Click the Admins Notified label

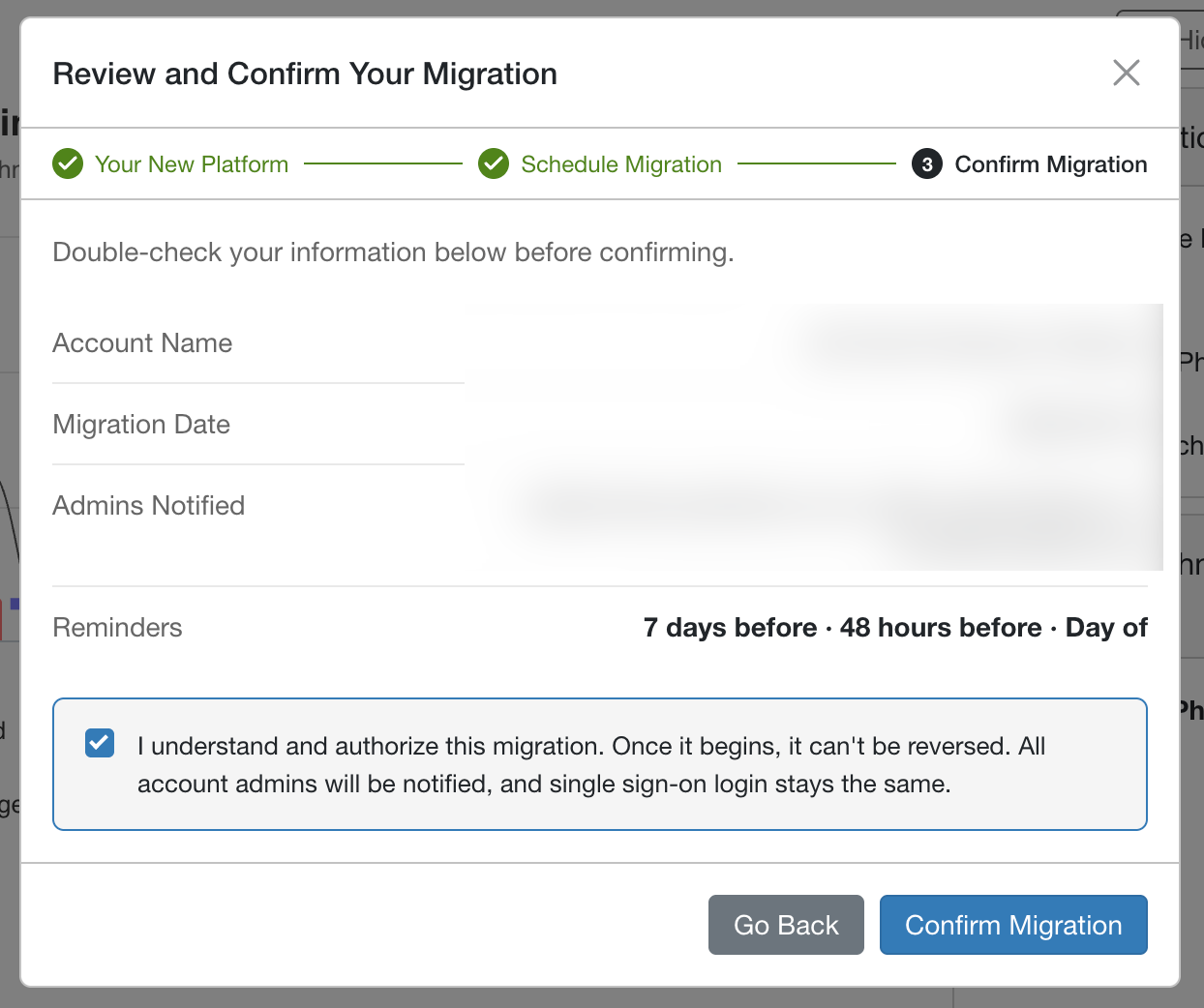[148, 506]
